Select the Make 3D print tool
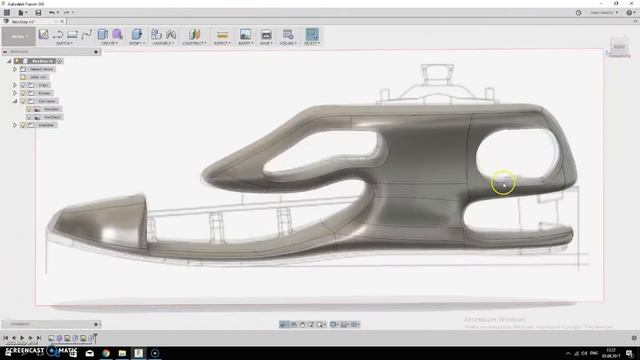The width and height of the screenshot is (640, 360). point(266,35)
